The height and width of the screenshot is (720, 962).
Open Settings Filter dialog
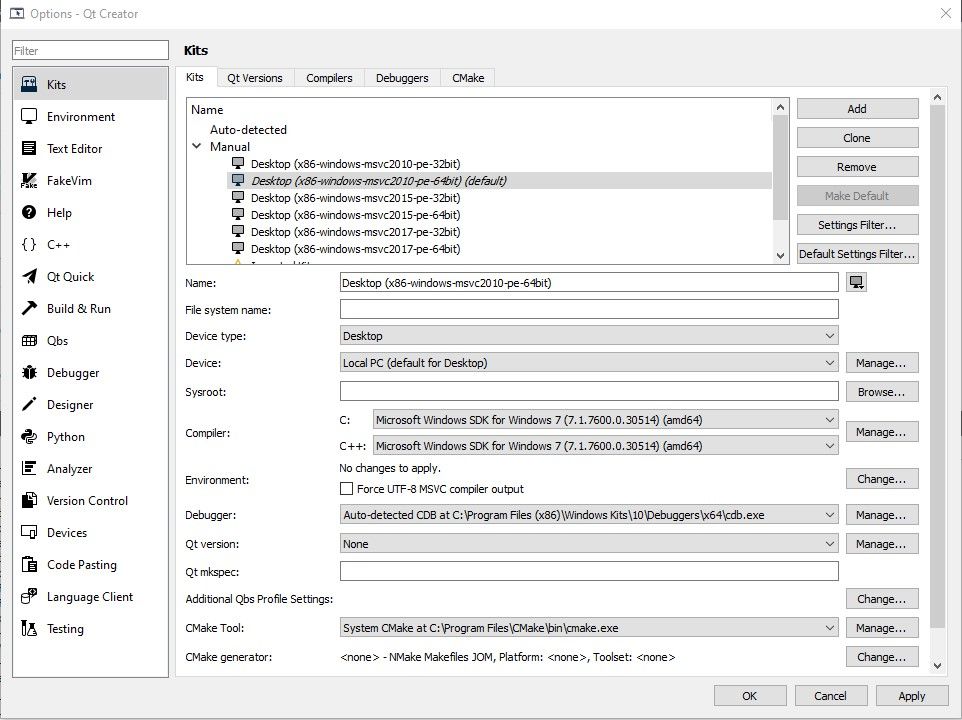click(857, 224)
